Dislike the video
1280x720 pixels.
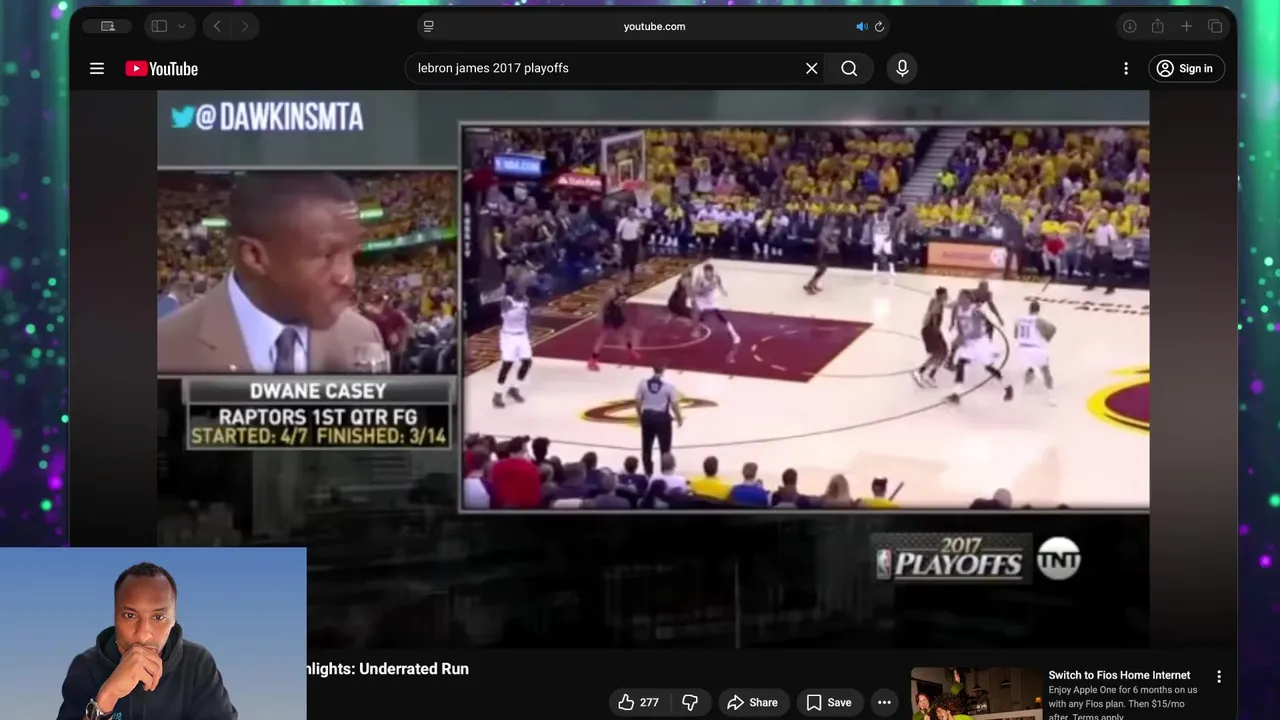[x=690, y=702]
